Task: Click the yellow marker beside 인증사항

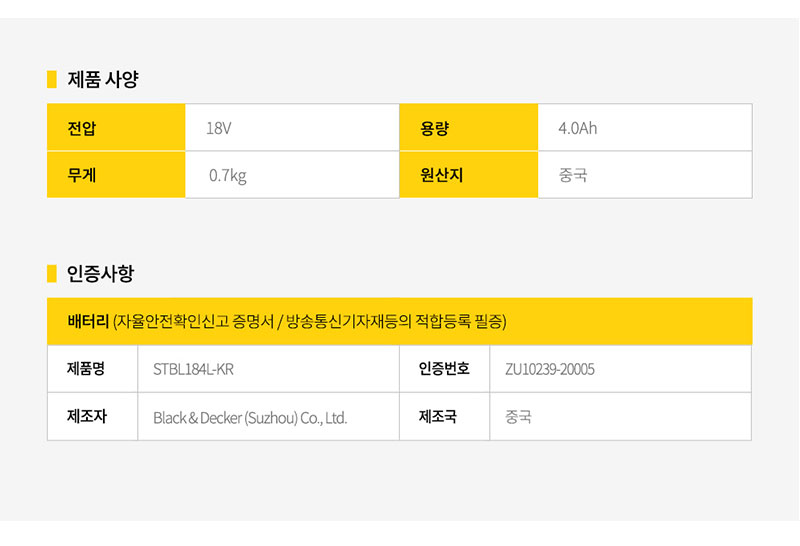Action: (x=52, y=274)
